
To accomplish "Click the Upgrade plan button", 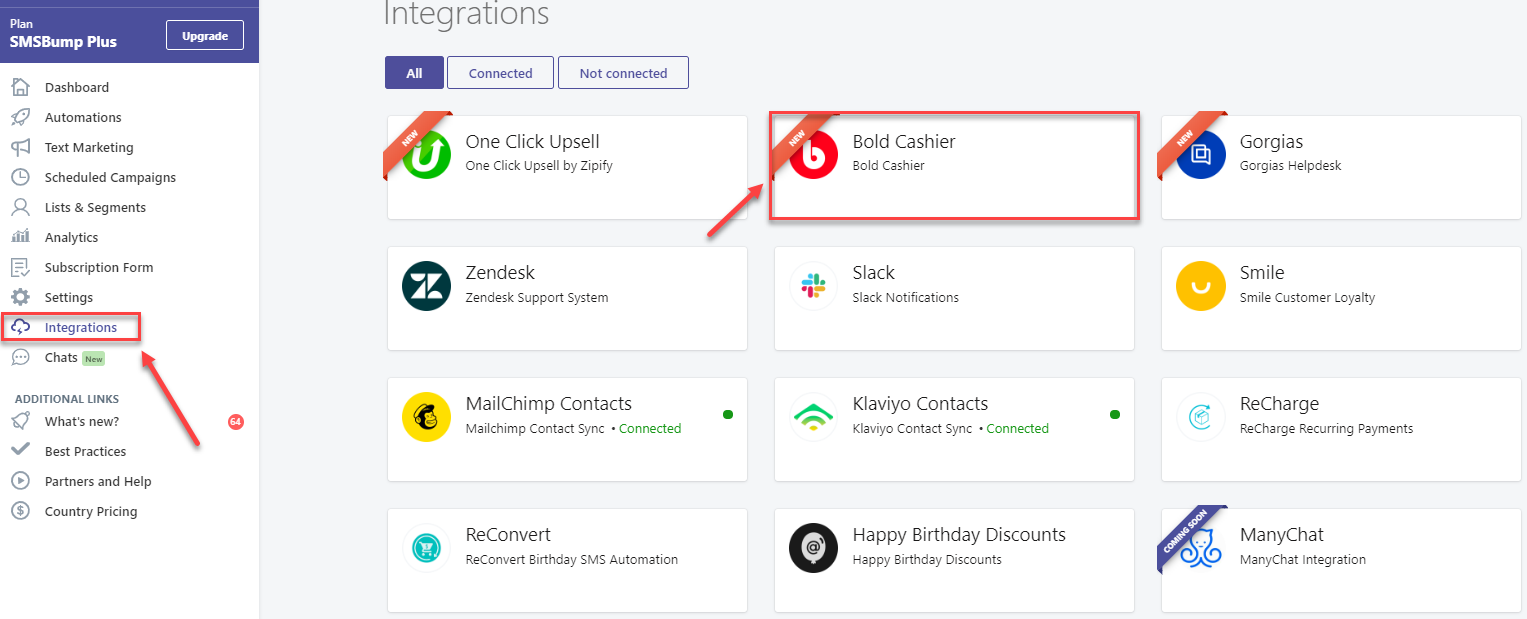I will click(x=205, y=35).
